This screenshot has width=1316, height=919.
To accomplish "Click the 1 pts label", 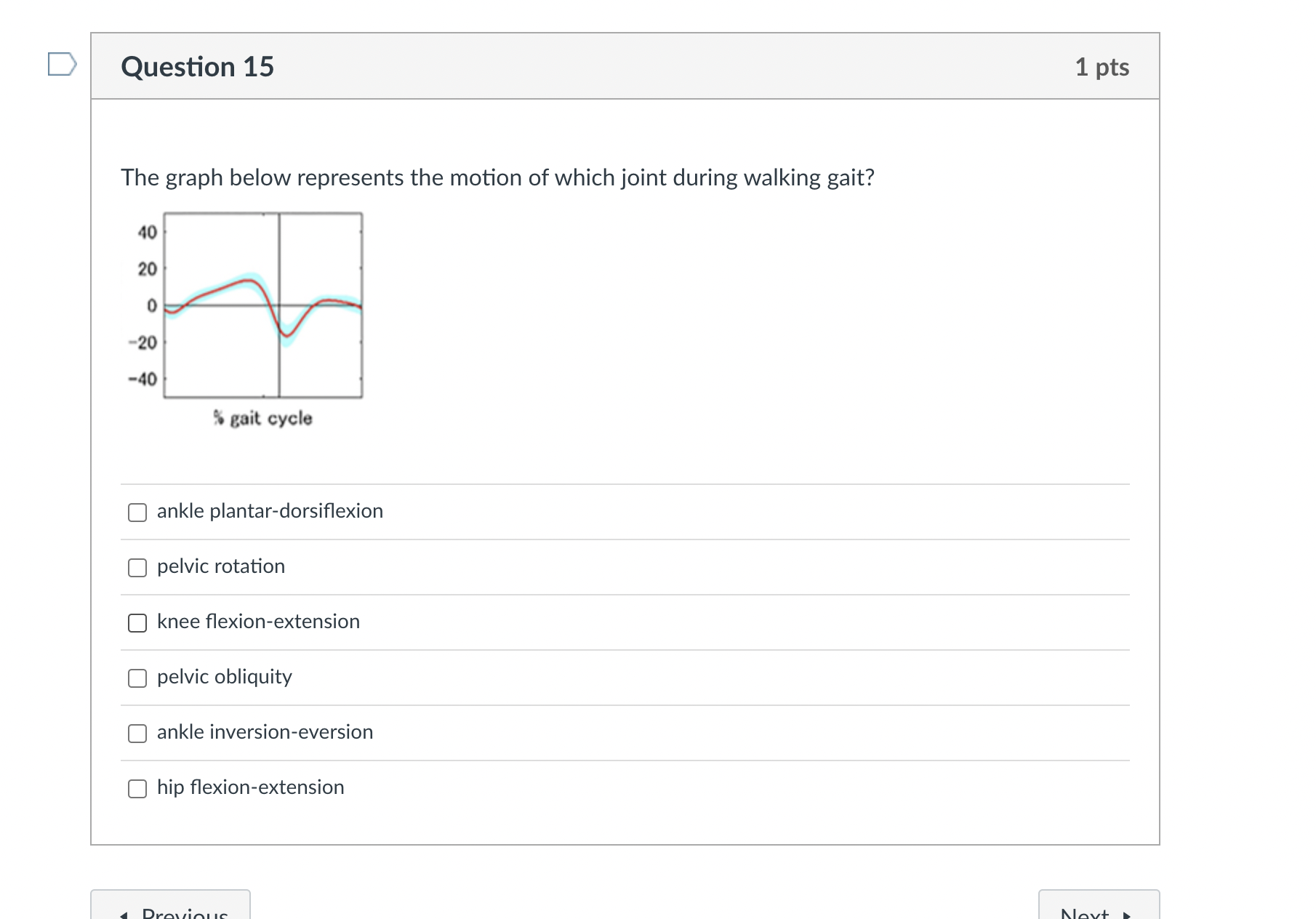I will pyautogui.click(x=1104, y=66).
